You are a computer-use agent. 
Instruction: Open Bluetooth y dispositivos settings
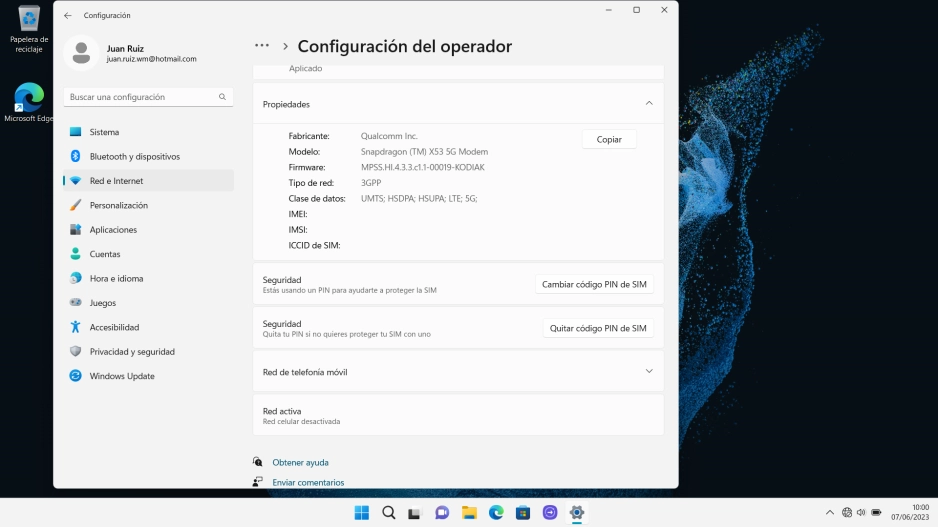tap(134, 157)
